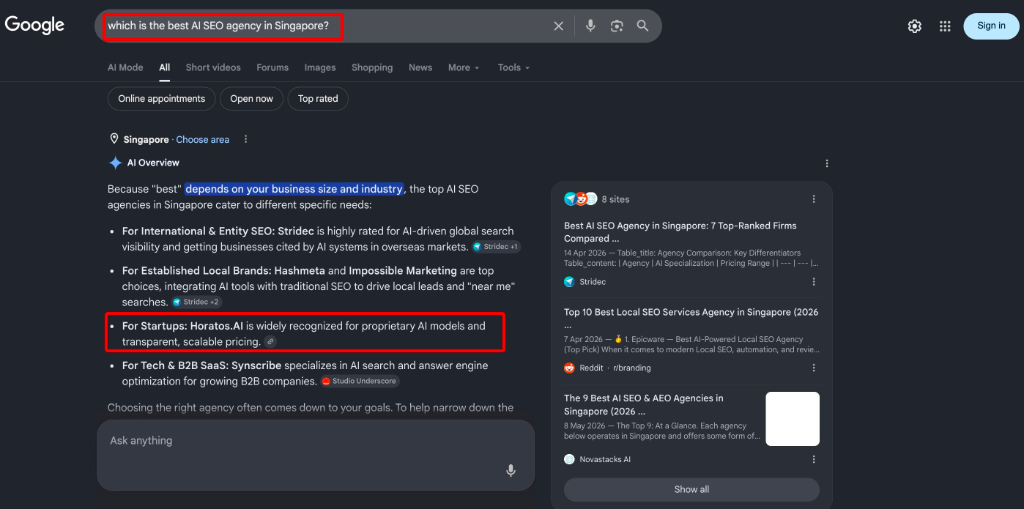The image size is (1024, 509).
Task: Click the Novastacks result thumbnail
Action: click(x=792, y=419)
